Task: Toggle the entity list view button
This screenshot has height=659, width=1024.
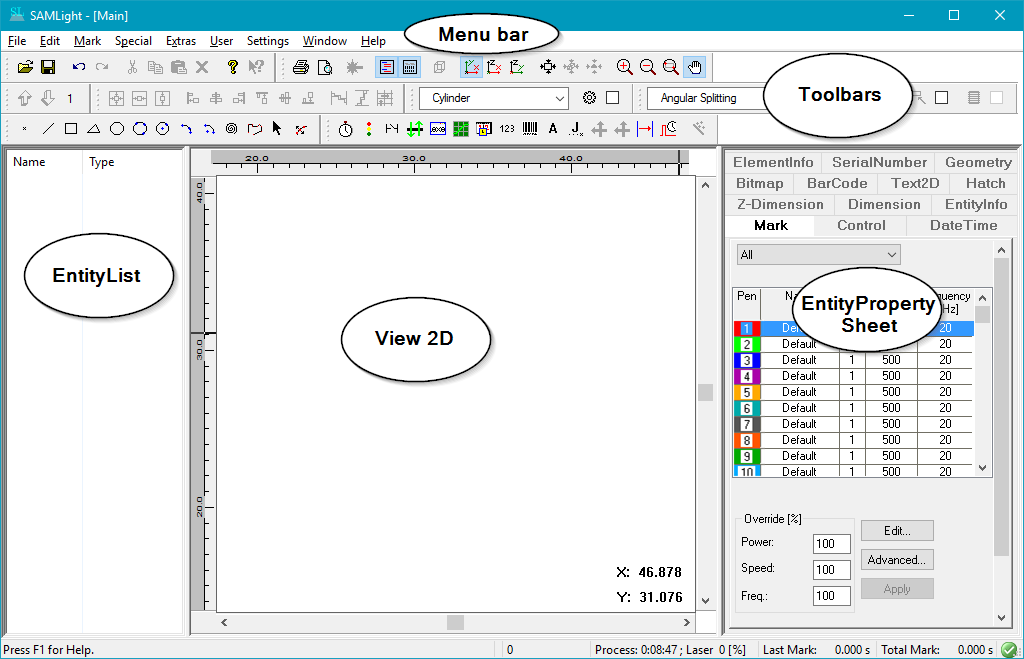Action: [x=387, y=67]
